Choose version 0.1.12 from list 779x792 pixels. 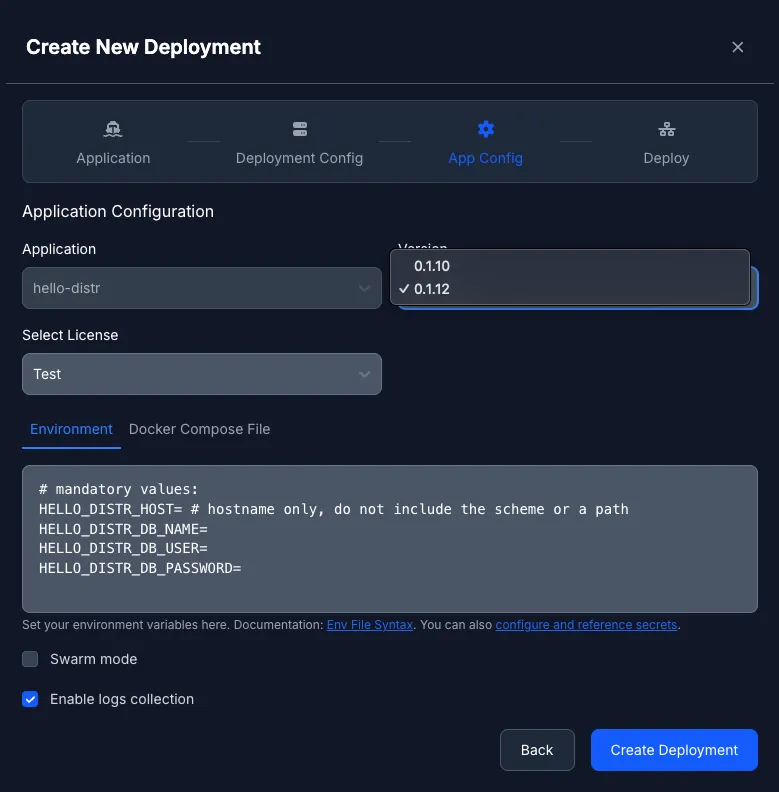point(570,289)
